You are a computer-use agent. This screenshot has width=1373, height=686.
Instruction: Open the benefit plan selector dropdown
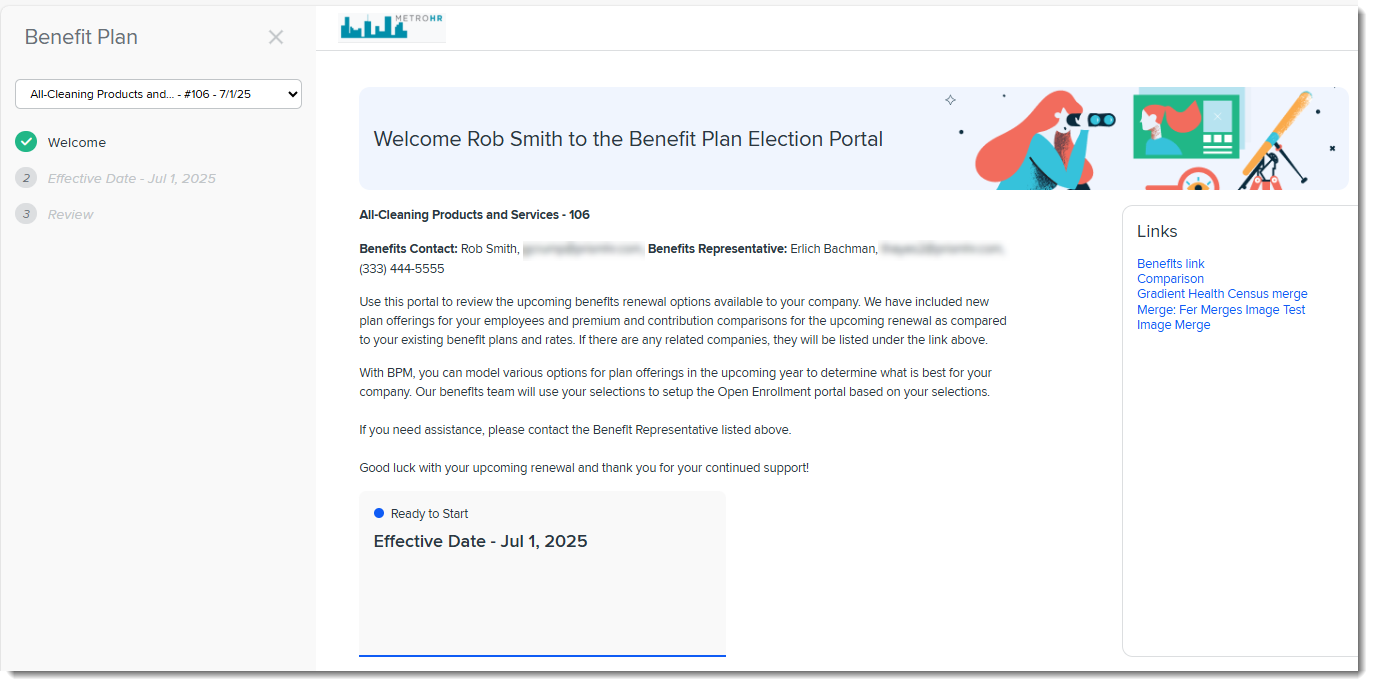158,94
